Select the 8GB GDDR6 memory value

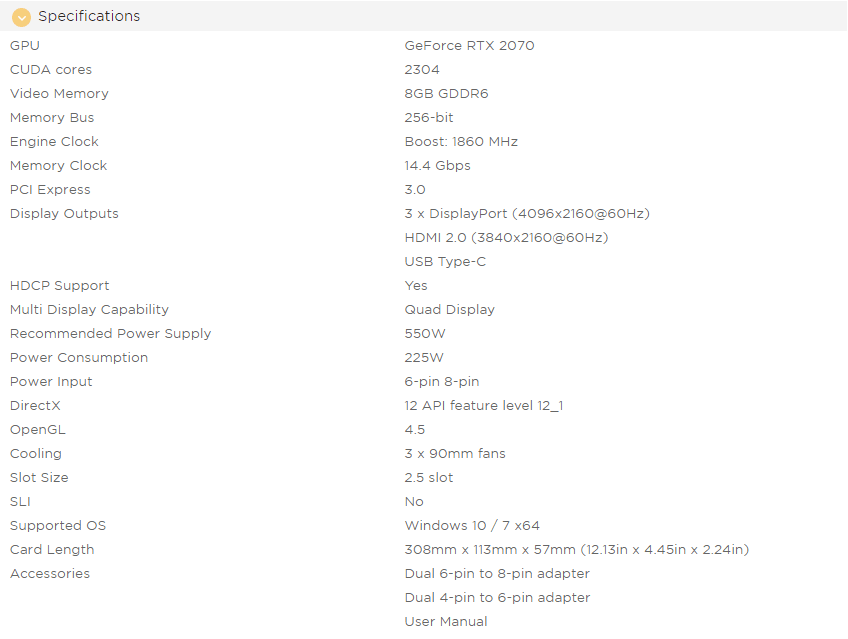tap(446, 94)
